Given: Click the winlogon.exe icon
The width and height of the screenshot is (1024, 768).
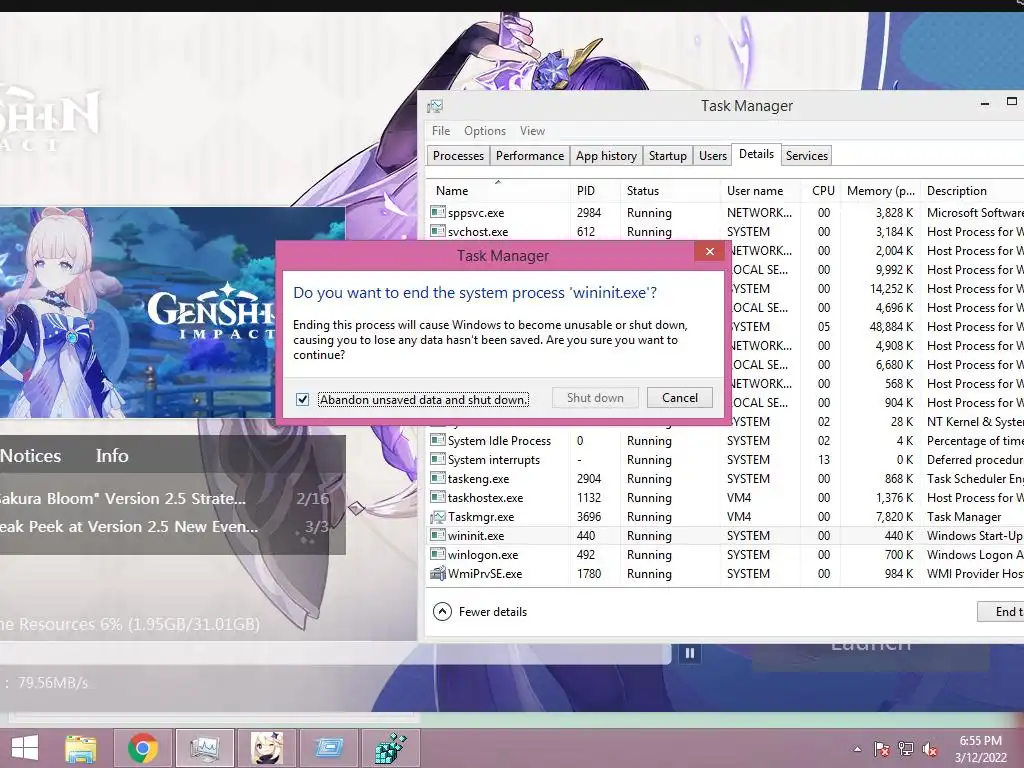Looking at the screenshot, I should [438, 554].
